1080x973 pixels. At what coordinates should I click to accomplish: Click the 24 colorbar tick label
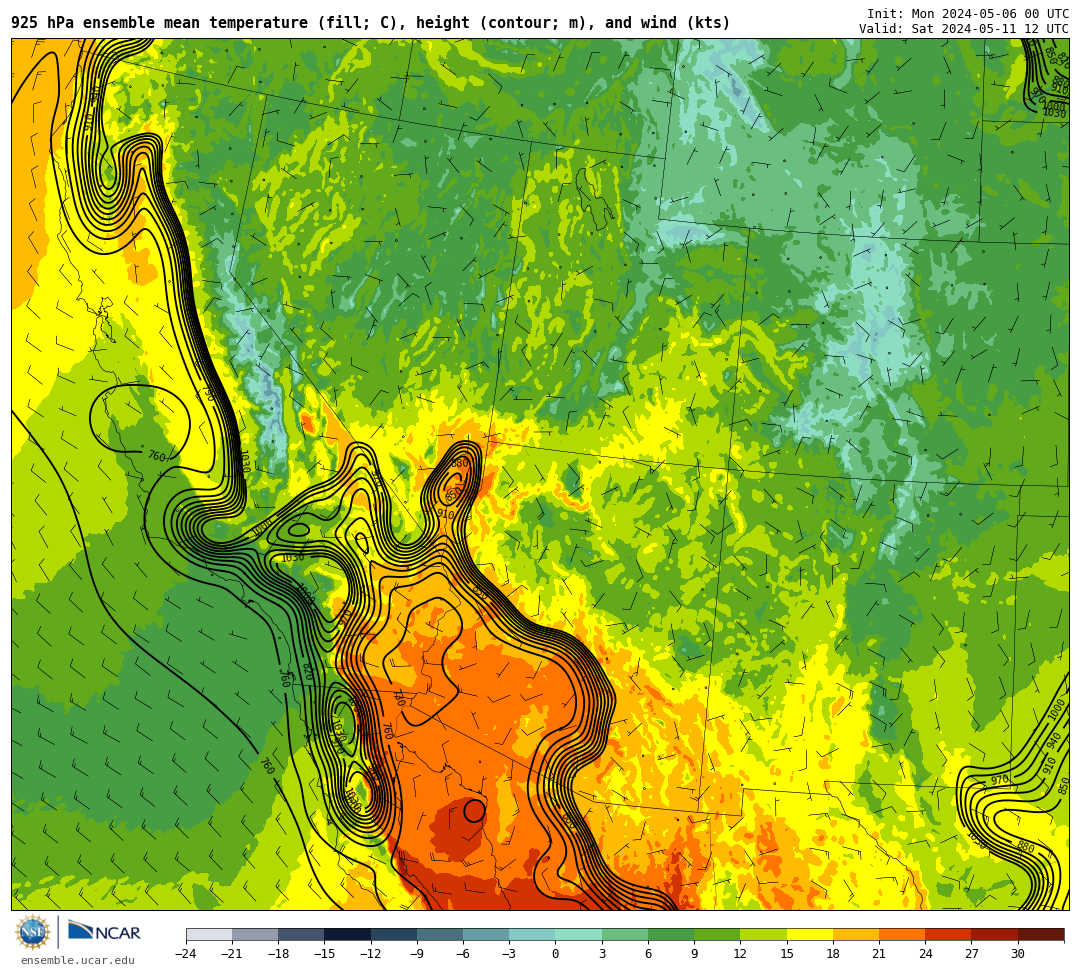click(925, 954)
